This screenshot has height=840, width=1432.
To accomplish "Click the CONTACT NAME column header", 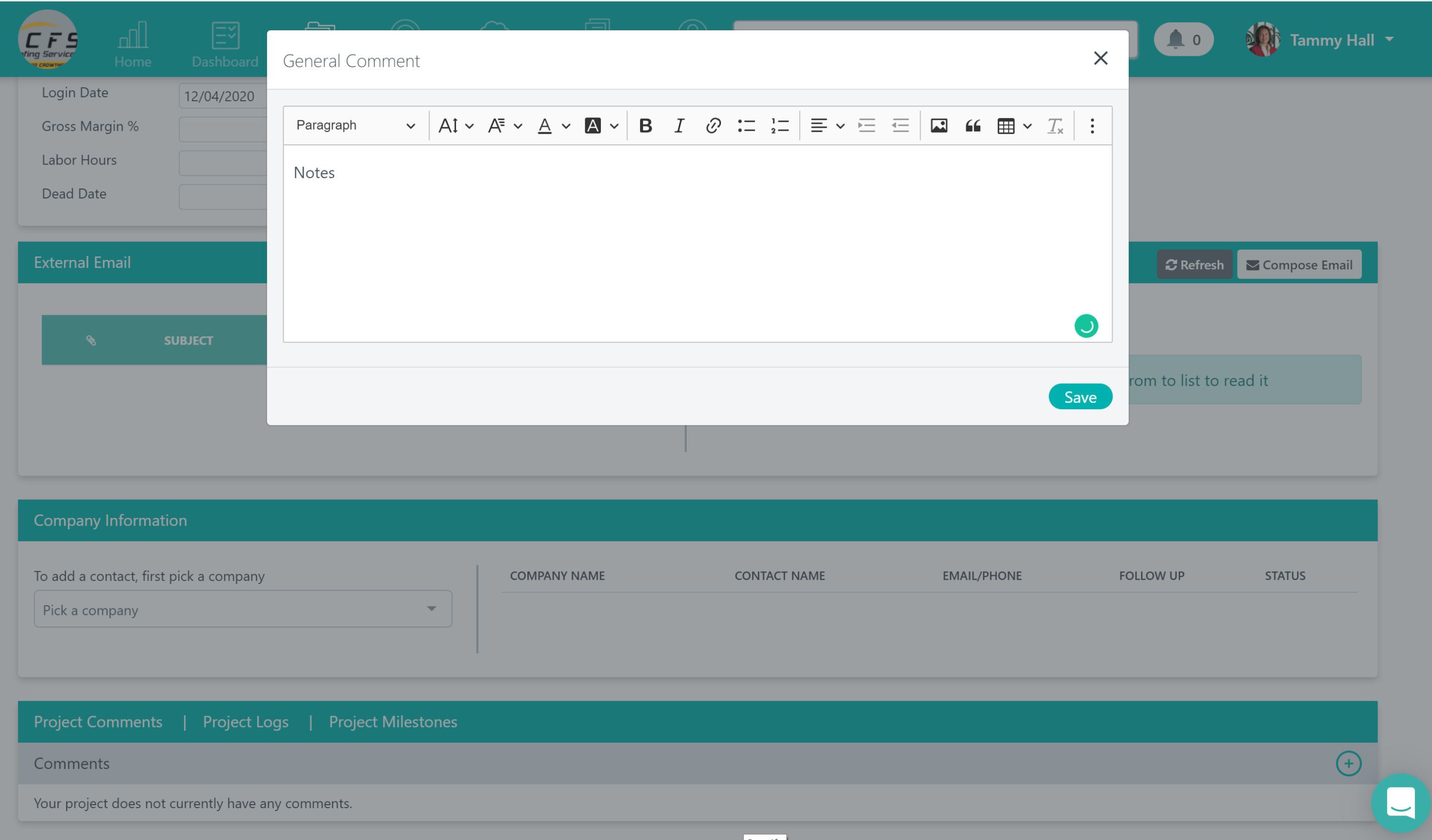I will [x=779, y=575].
